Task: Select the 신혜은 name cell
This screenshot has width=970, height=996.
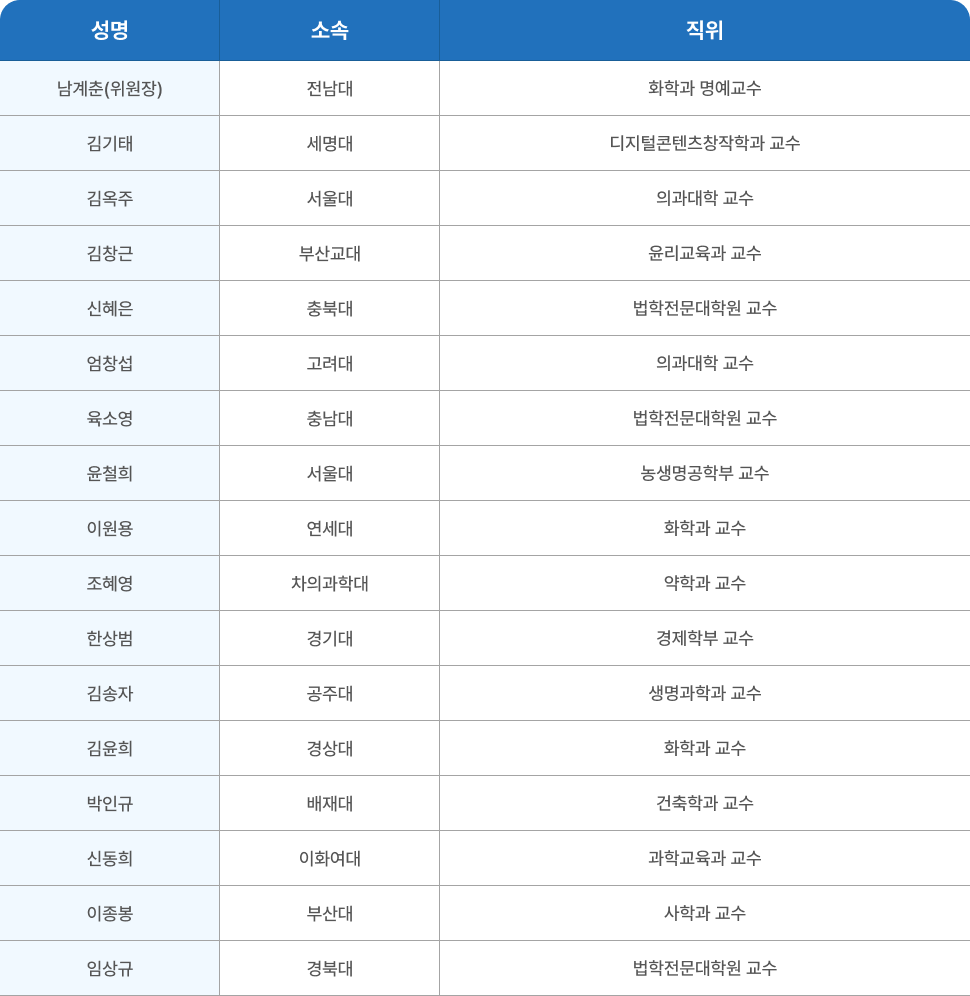Action: (x=109, y=309)
